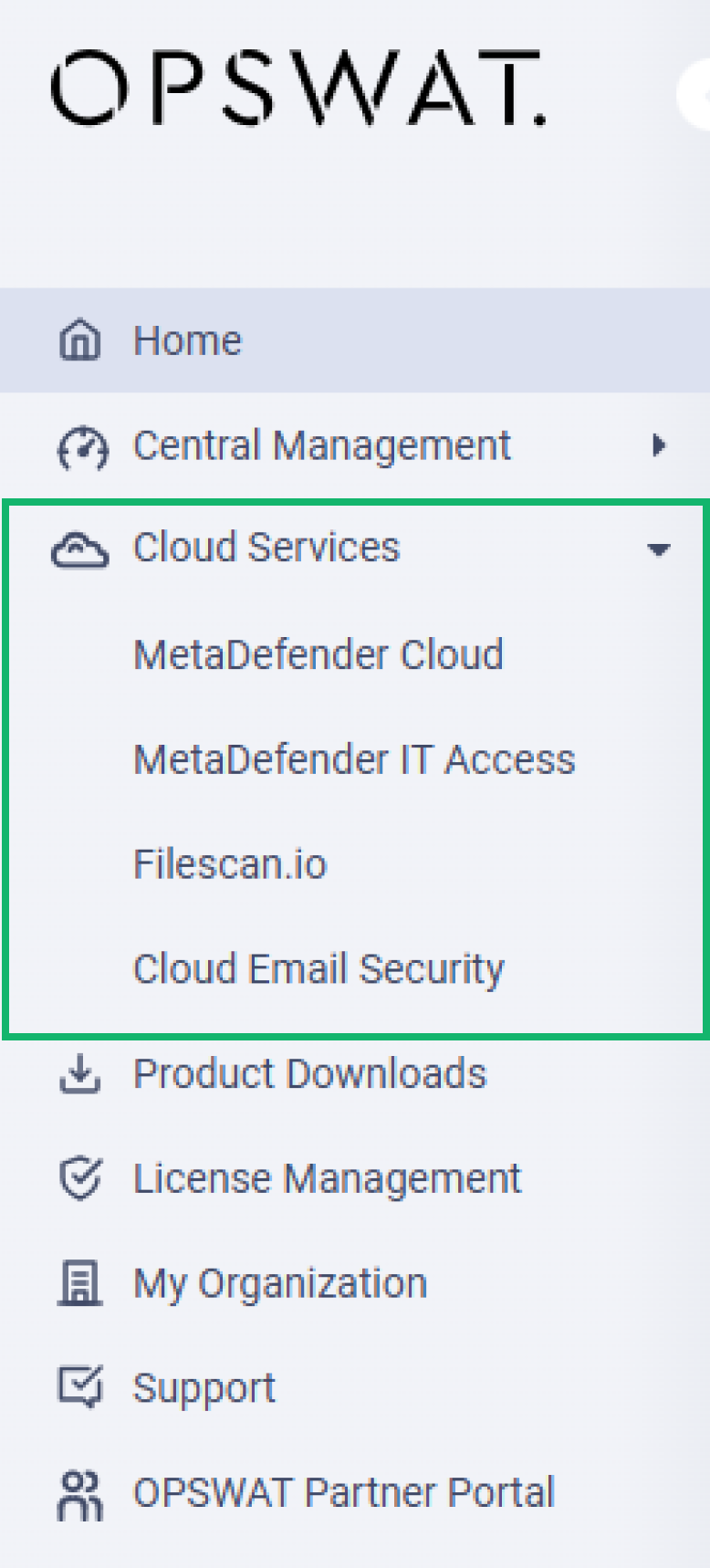Click the Support ticket icon
The width and height of the screenshot is (710, 1568).
tap(80, 1387)
